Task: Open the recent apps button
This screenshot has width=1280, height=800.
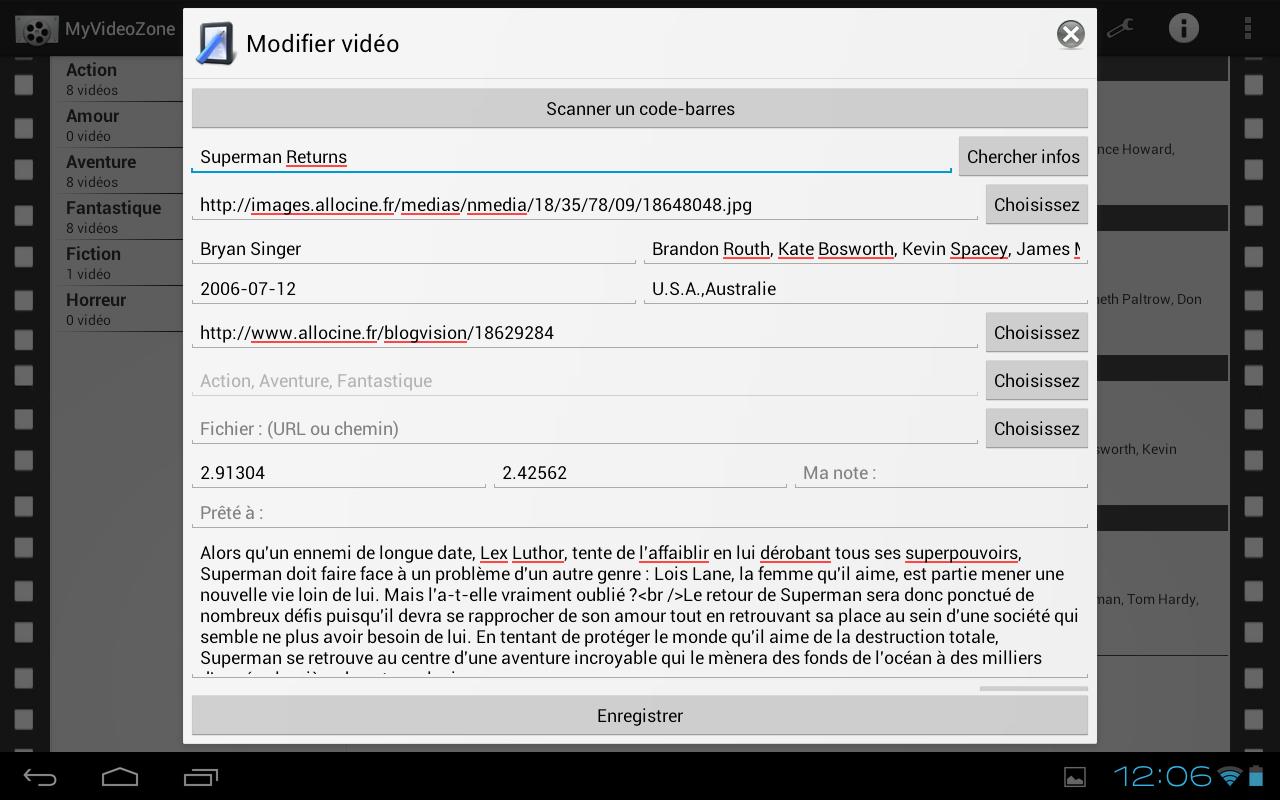Action: pyautogui.click(x=201, y=777)
